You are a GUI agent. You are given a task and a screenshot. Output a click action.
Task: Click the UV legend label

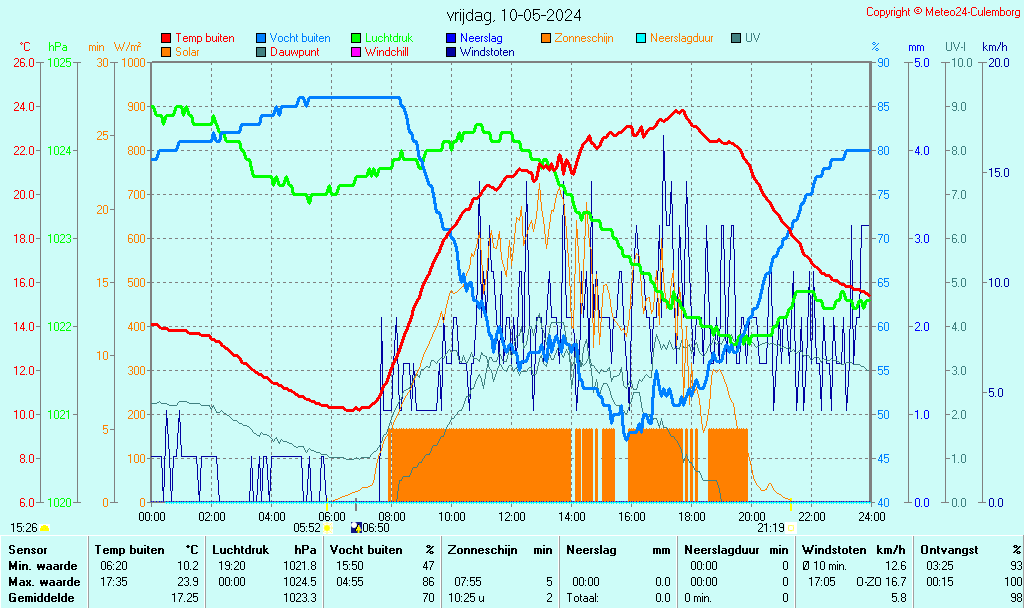point(752,38)
